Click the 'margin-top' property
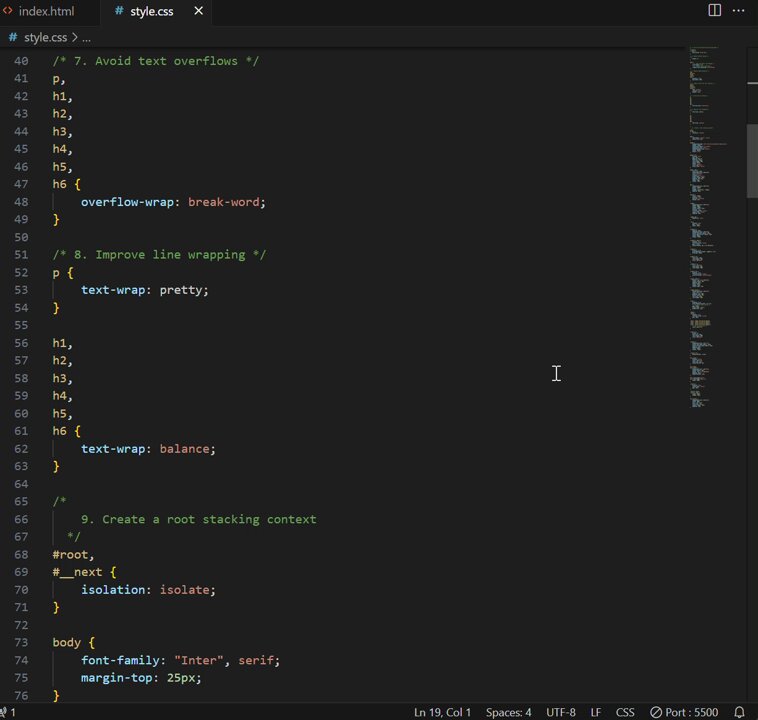Screen dimensions: 758x720 (117, 677)
